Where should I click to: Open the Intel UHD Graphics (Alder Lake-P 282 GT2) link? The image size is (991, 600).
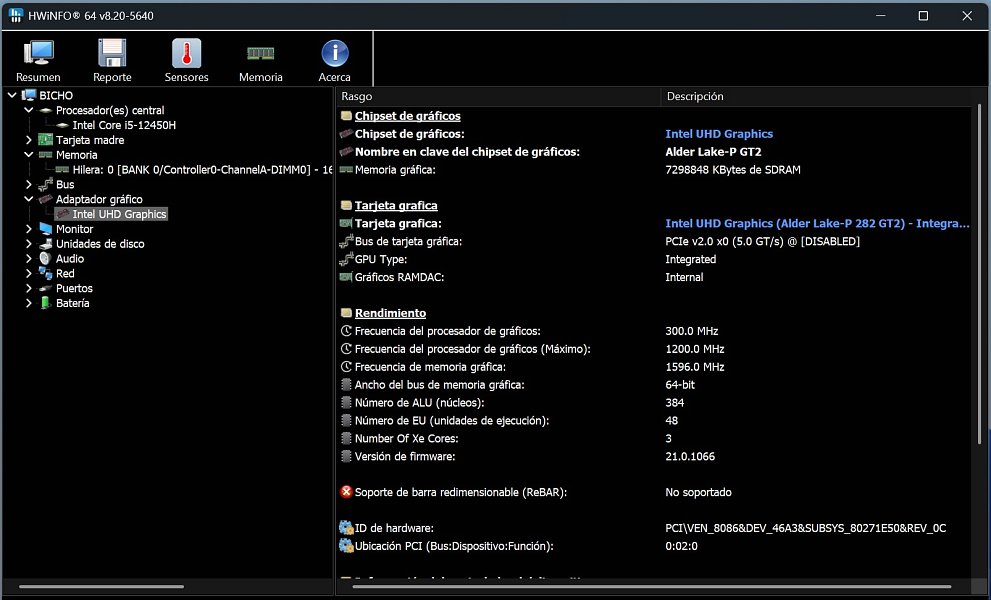tap(817, 224)
